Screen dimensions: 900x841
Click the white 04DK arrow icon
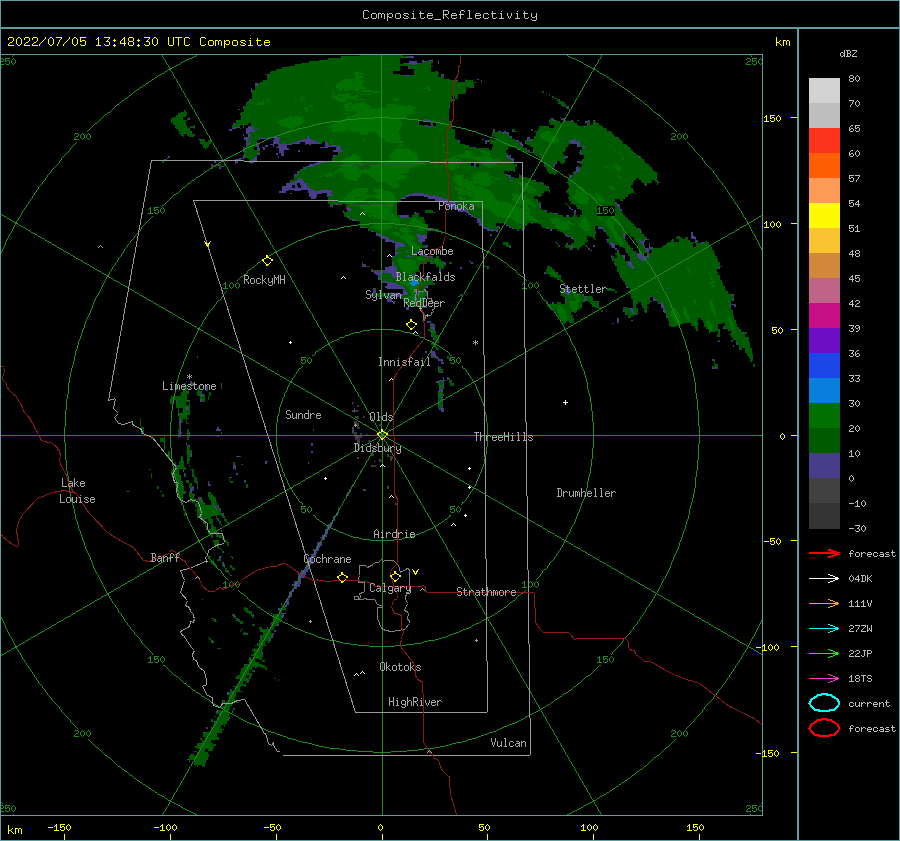point(824,579)
